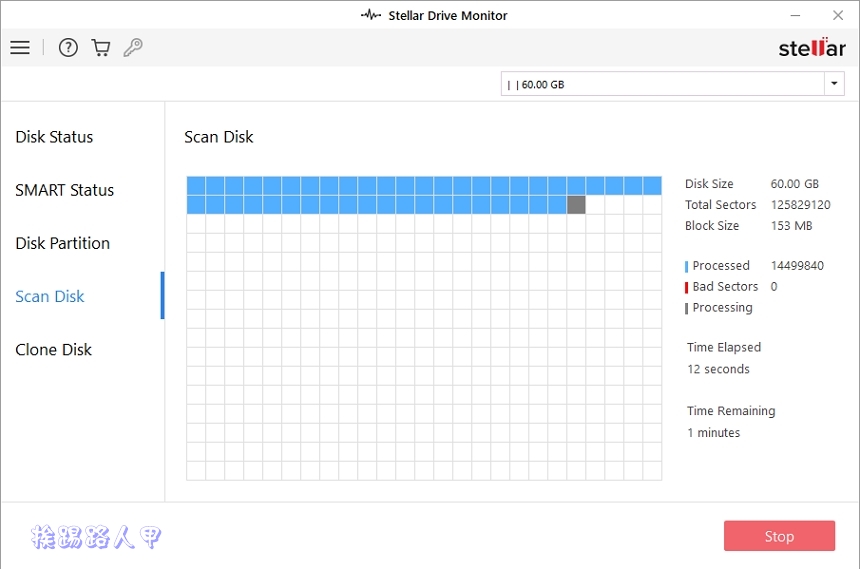Switch to Disk Partition section
The height and width of the screenshot is (569, 860).
tap(63, 243)
